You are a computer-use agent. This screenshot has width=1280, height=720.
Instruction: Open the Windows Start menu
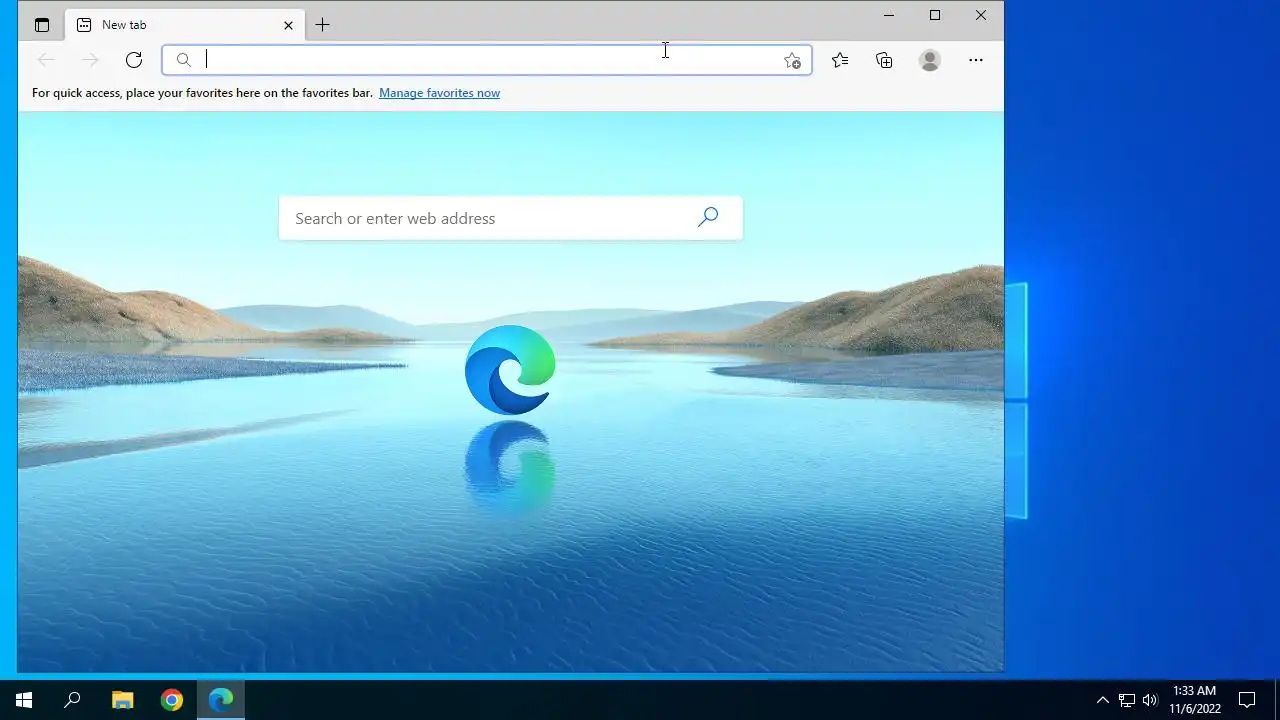coord(24,700)
